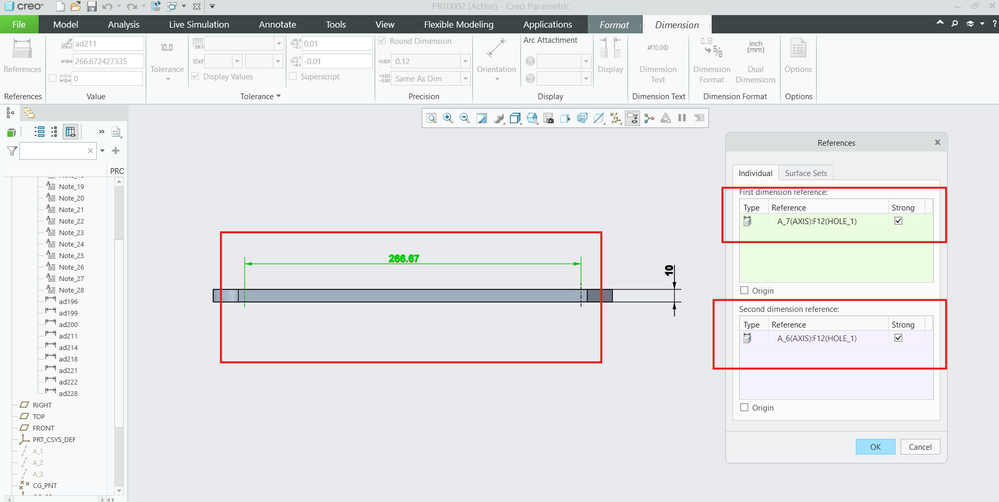
Task: Click the Refit view icon in graphics toolbar
Action: click(432, 118)
